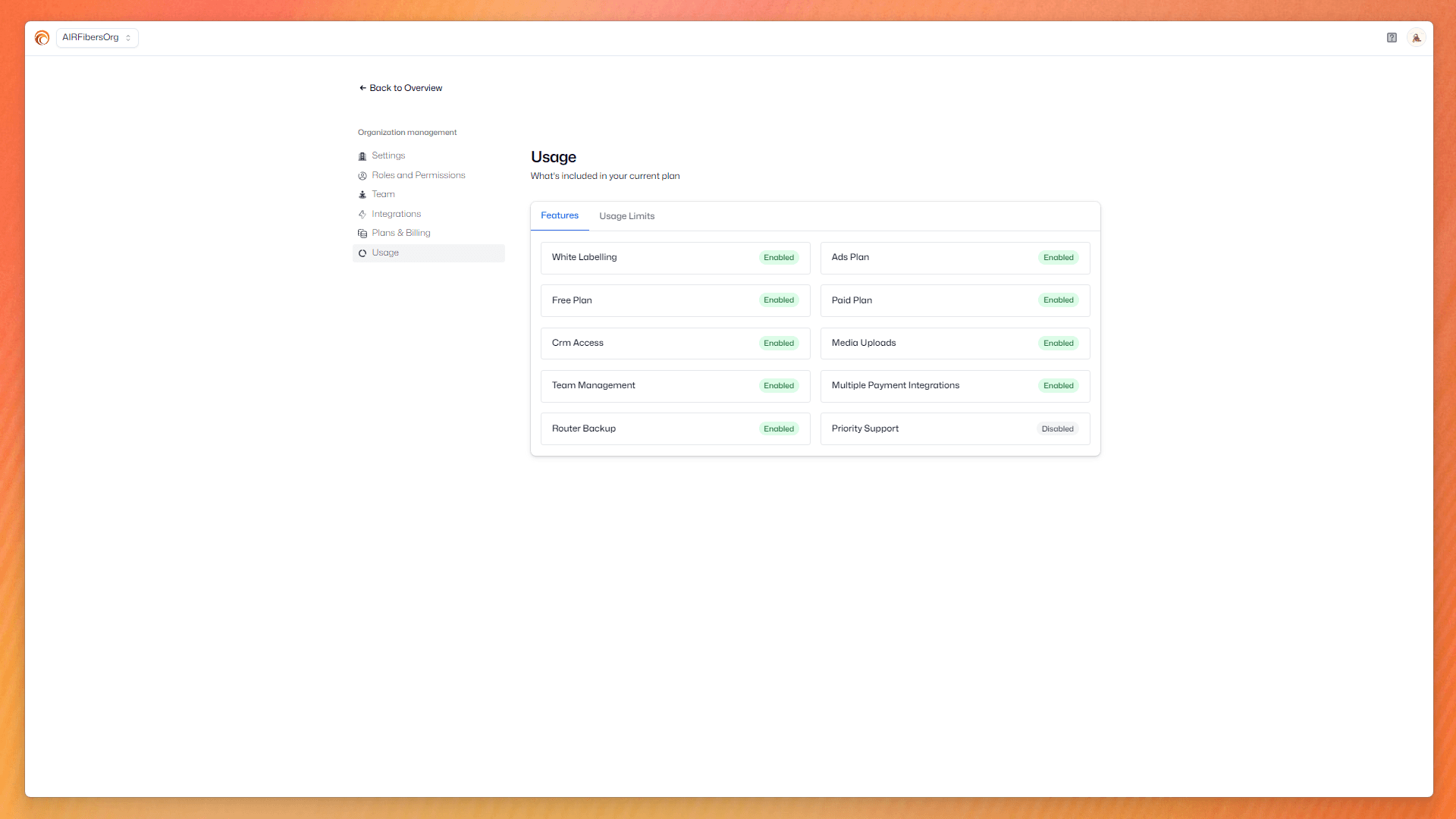Go Back to Overview
The image size is (1456, 819).
point(400,88)
